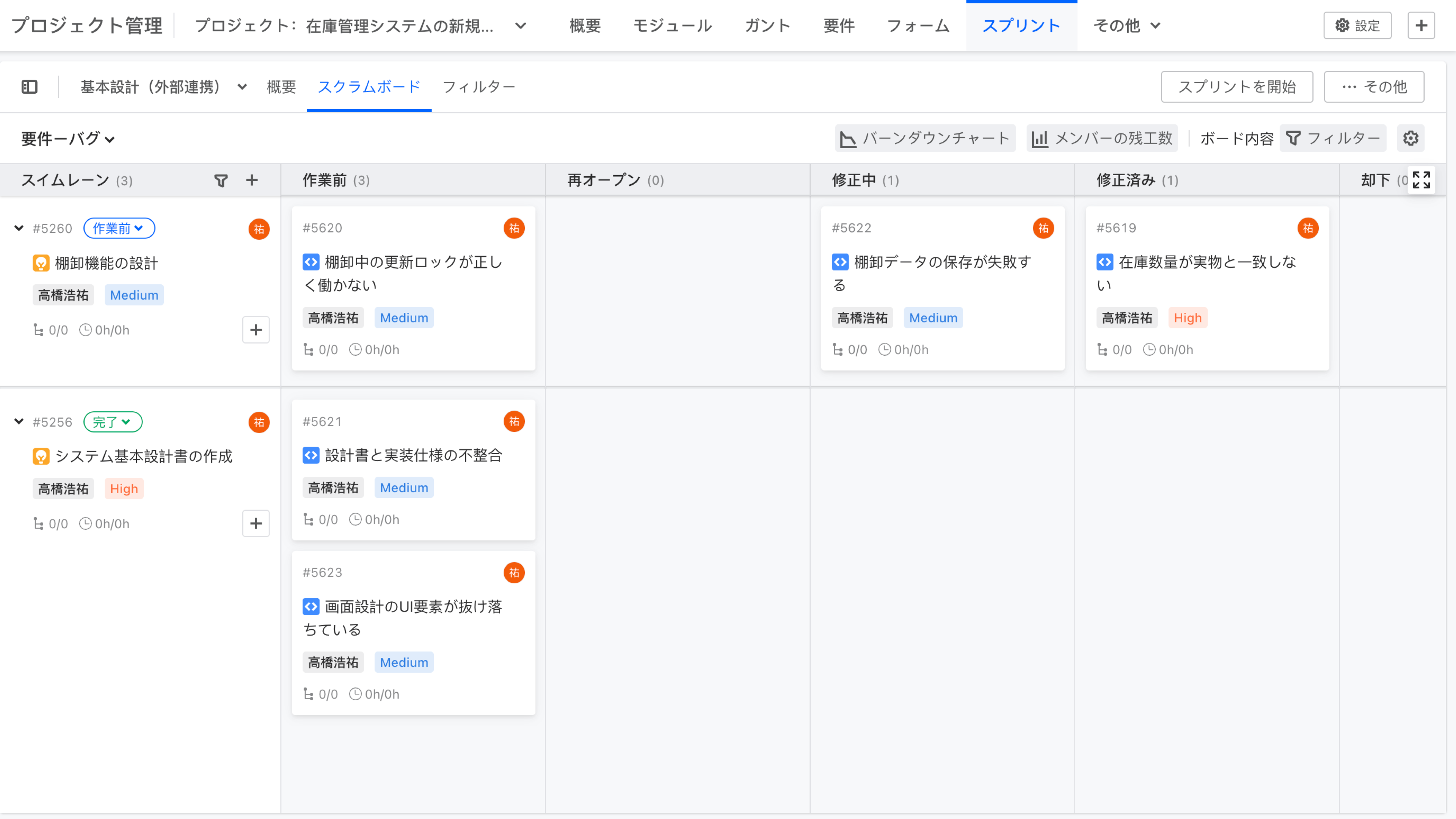Click the 祐 avatar on card #5620
This screenshot has width=1456, height=819.
[x=514, y=228]
